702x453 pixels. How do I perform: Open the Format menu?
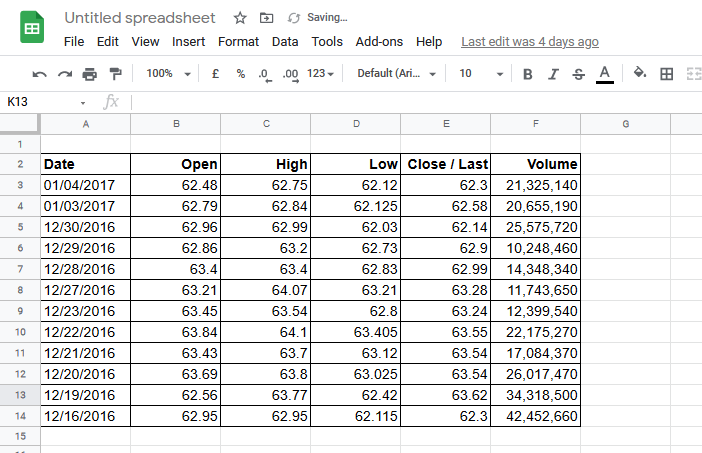tap(238, 42)
